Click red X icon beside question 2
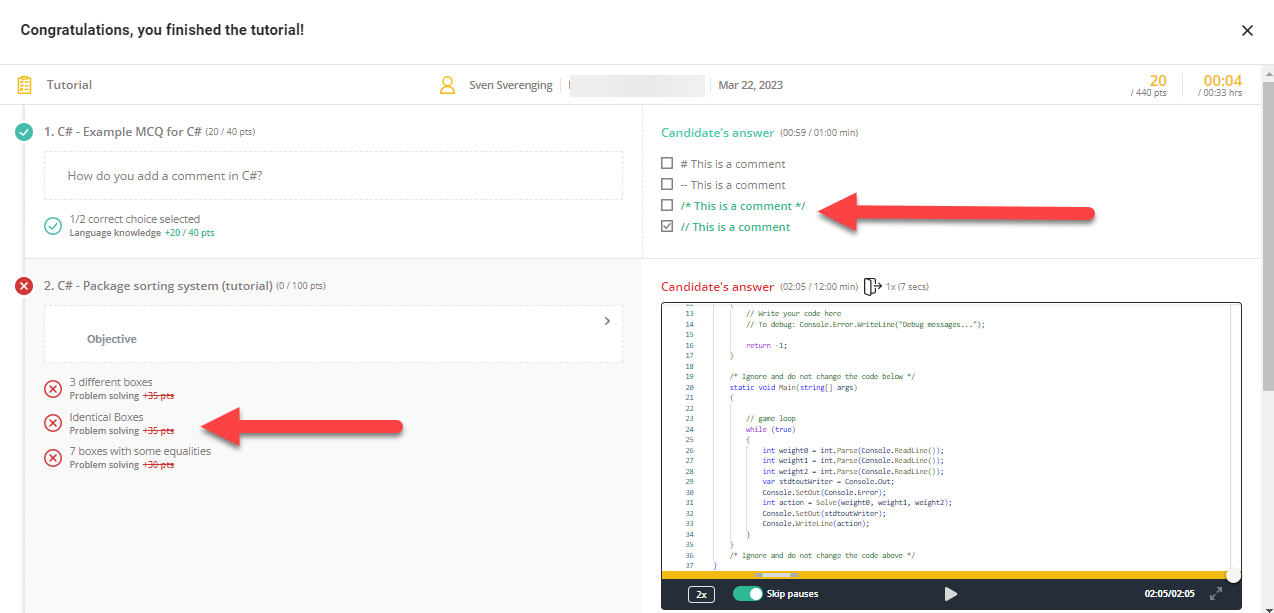The height and width of the screenshot is (613, 1274). [24, 287]
